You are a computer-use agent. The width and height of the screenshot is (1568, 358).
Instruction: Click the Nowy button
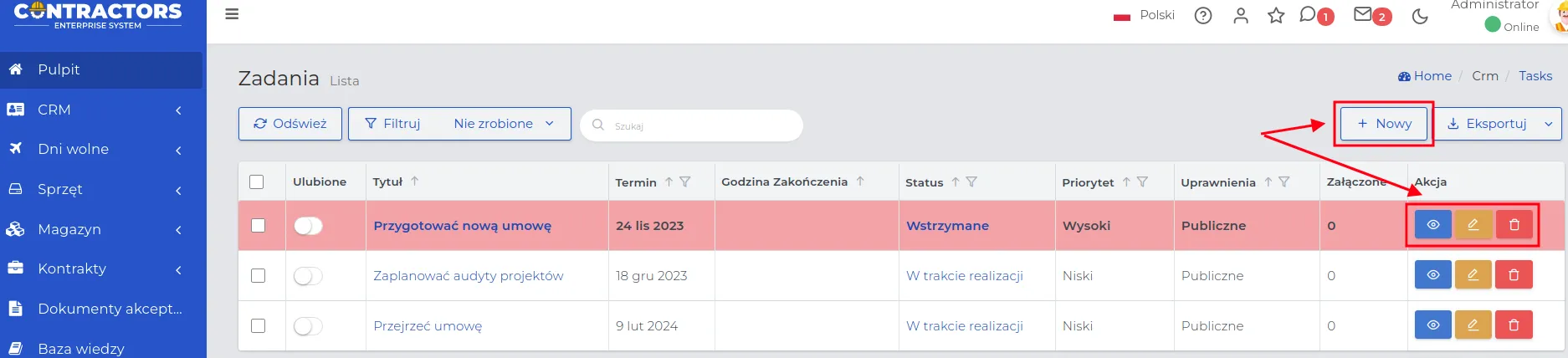[1384, 124]
